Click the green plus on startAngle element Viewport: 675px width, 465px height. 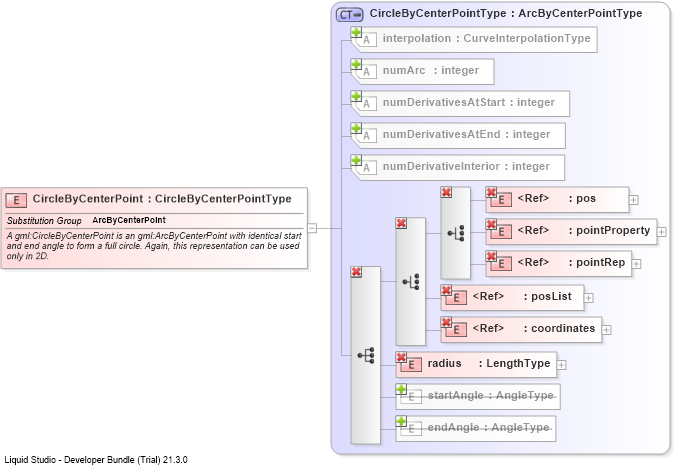click(x=401, y=389)
